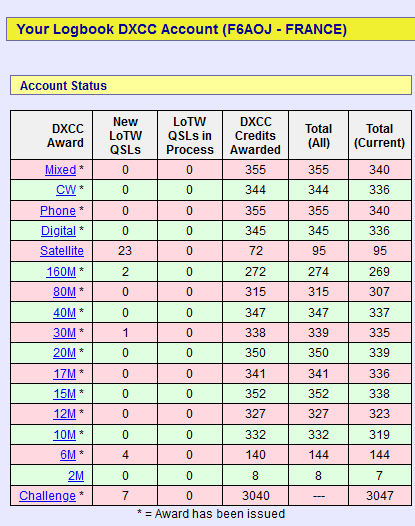The image size is (415, 526).
Task: Open the Mixed award link
Action: [x=60, y=170]
